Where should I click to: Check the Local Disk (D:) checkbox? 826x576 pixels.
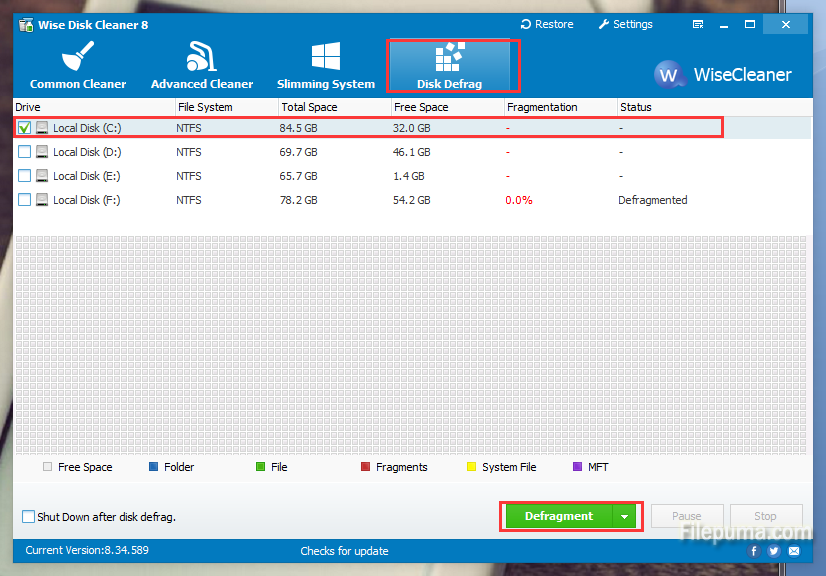25,152
